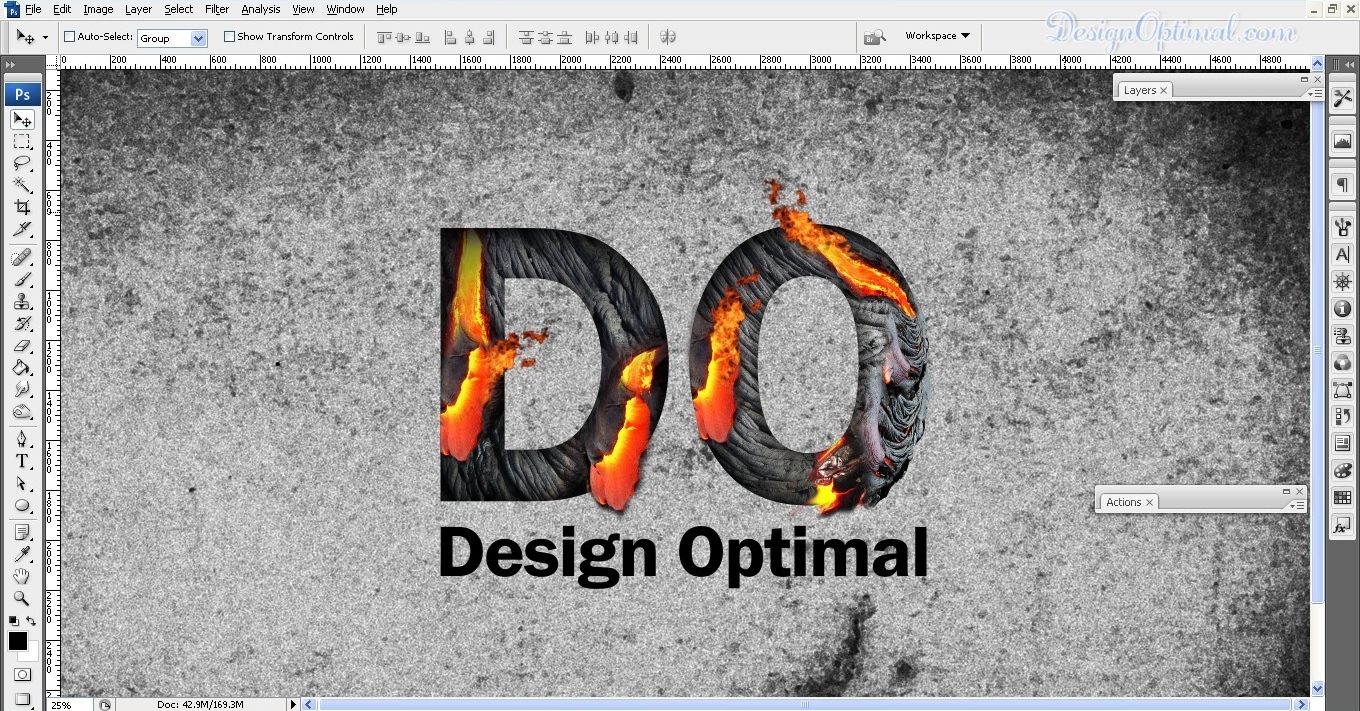This screenshot has width=1360, height=711.
Task: Switch to the Actions tab
Action: [x=1123, y=502]
